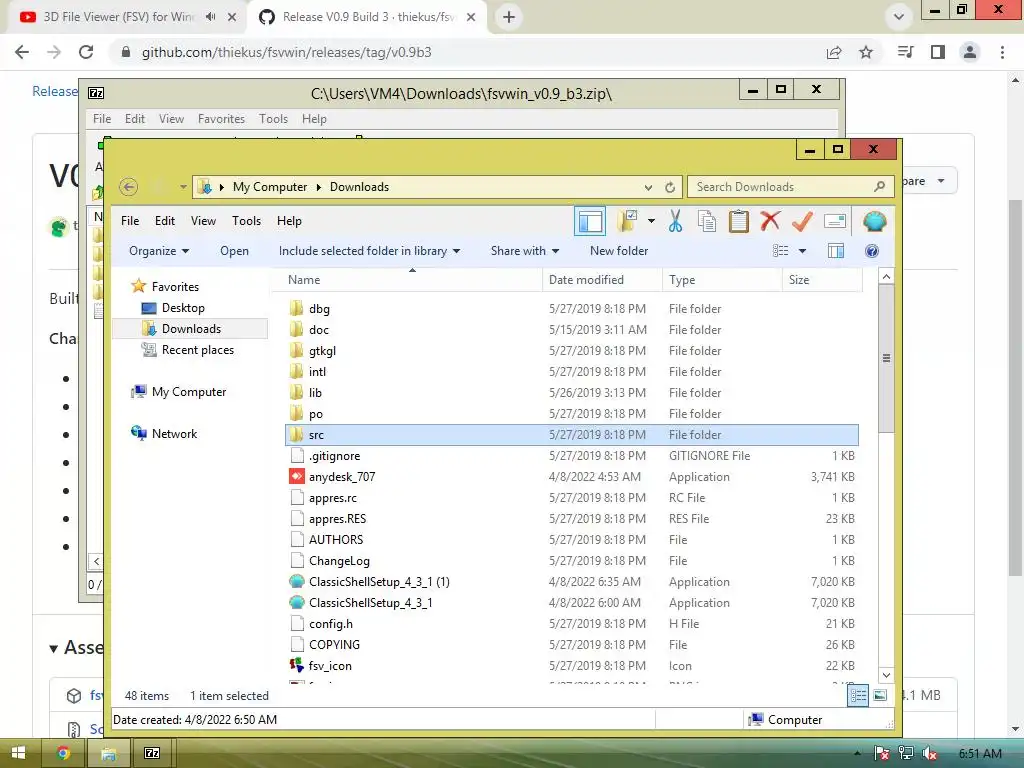The width and height of the screenshot is (1024, 768).
Task: Switch to details view icon in status bar
Action: (858, 696)
